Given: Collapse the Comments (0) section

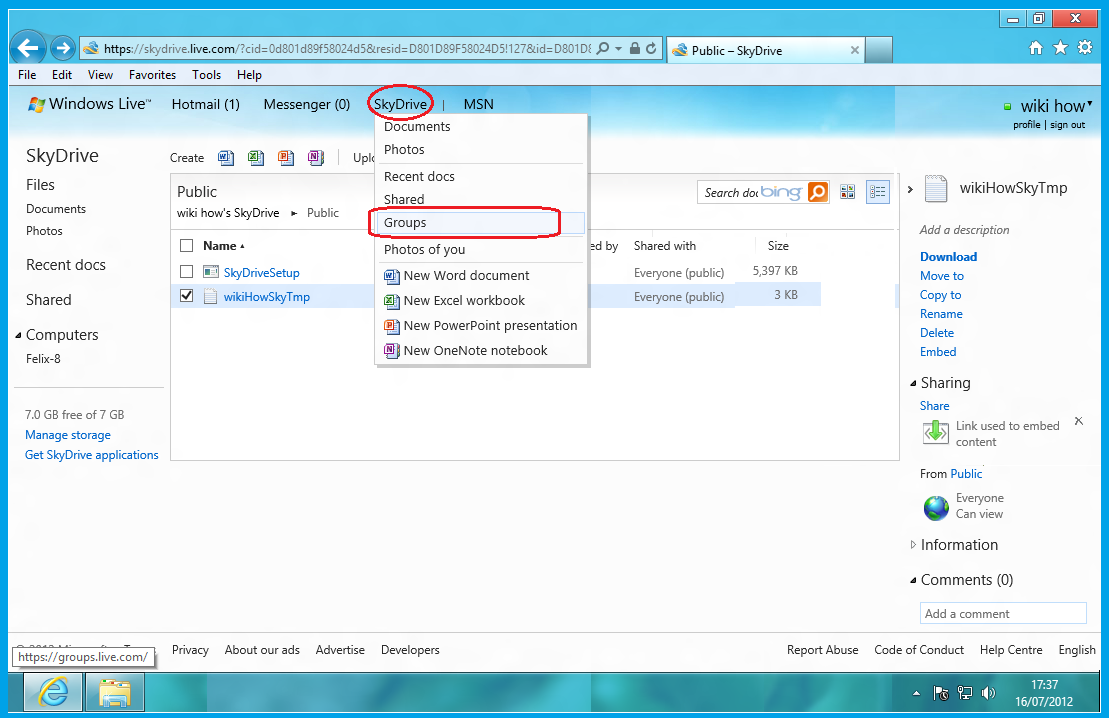Looking at the screenshot, I should click(913, 580).
